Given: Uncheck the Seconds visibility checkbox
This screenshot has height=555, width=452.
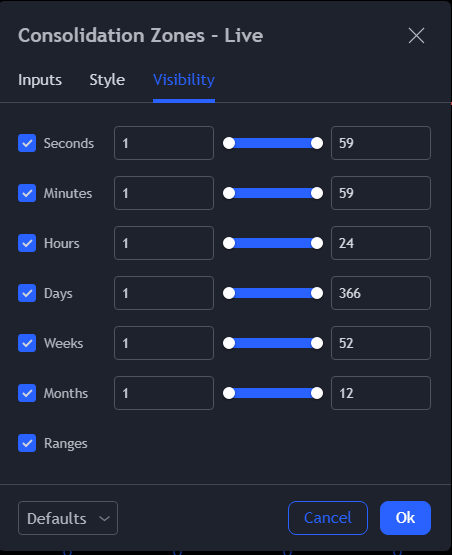Looking at the screenshot, I should point(27,143).
